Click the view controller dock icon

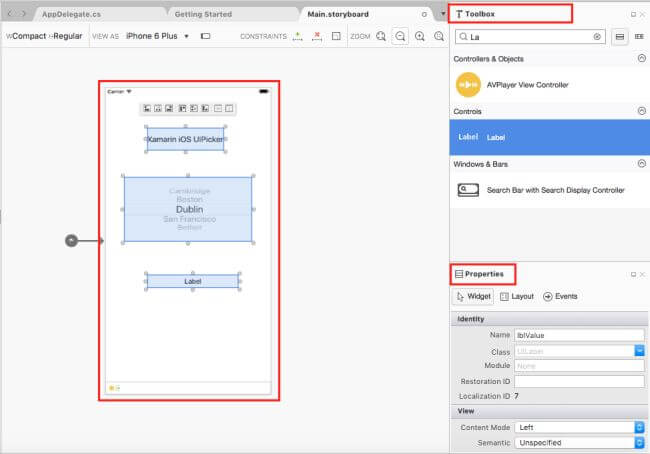(x=112, y=388)
